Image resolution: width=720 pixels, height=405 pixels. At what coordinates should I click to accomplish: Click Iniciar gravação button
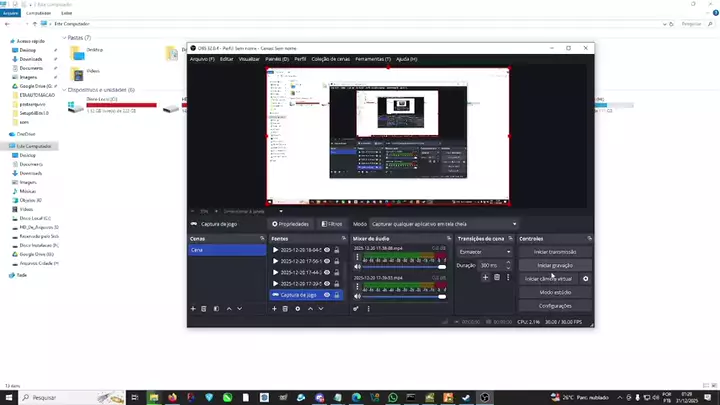pyautogui.click(x=555, y=265)
